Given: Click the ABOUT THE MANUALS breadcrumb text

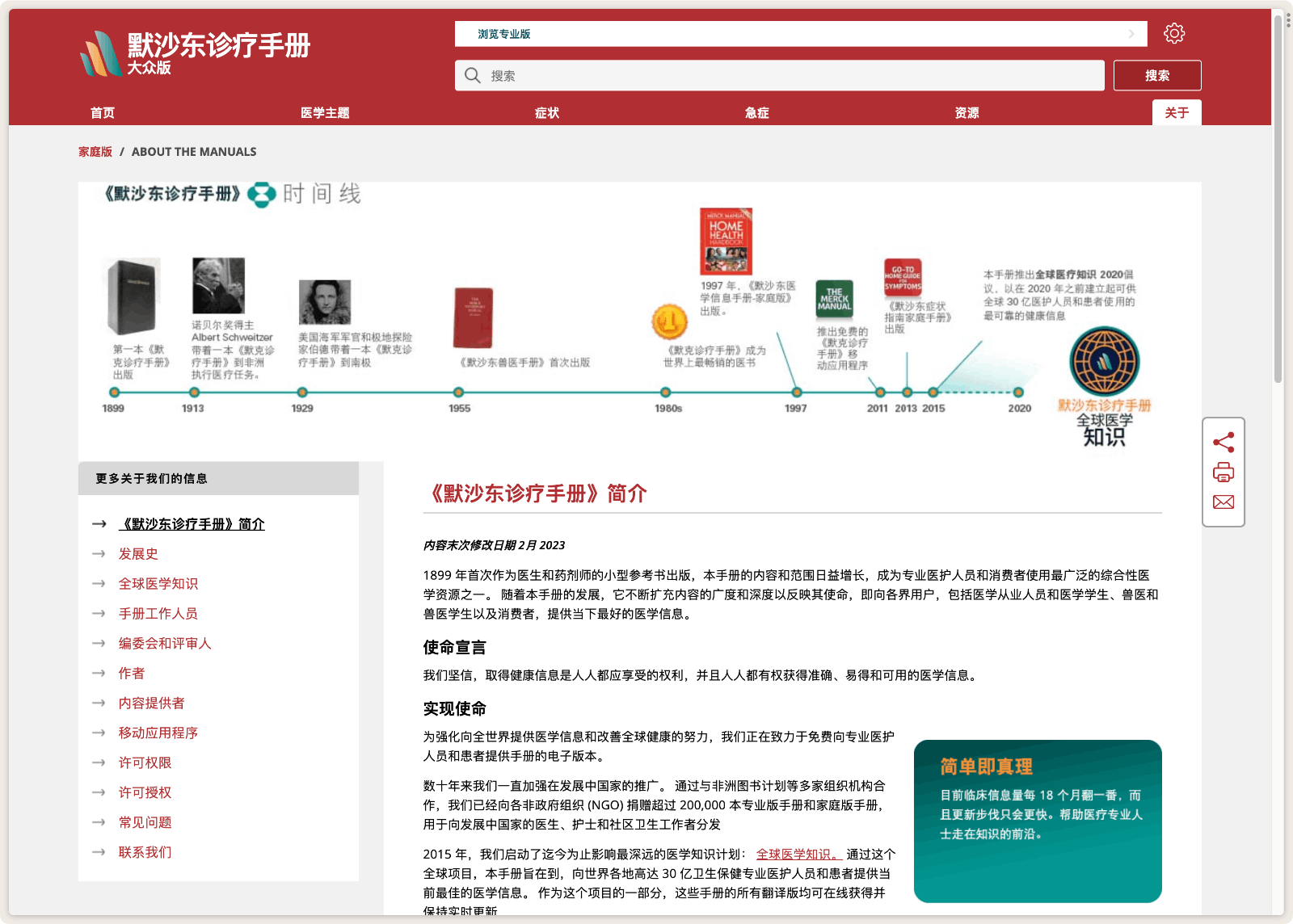Looking at the screenshot, I should pos(194,152).
